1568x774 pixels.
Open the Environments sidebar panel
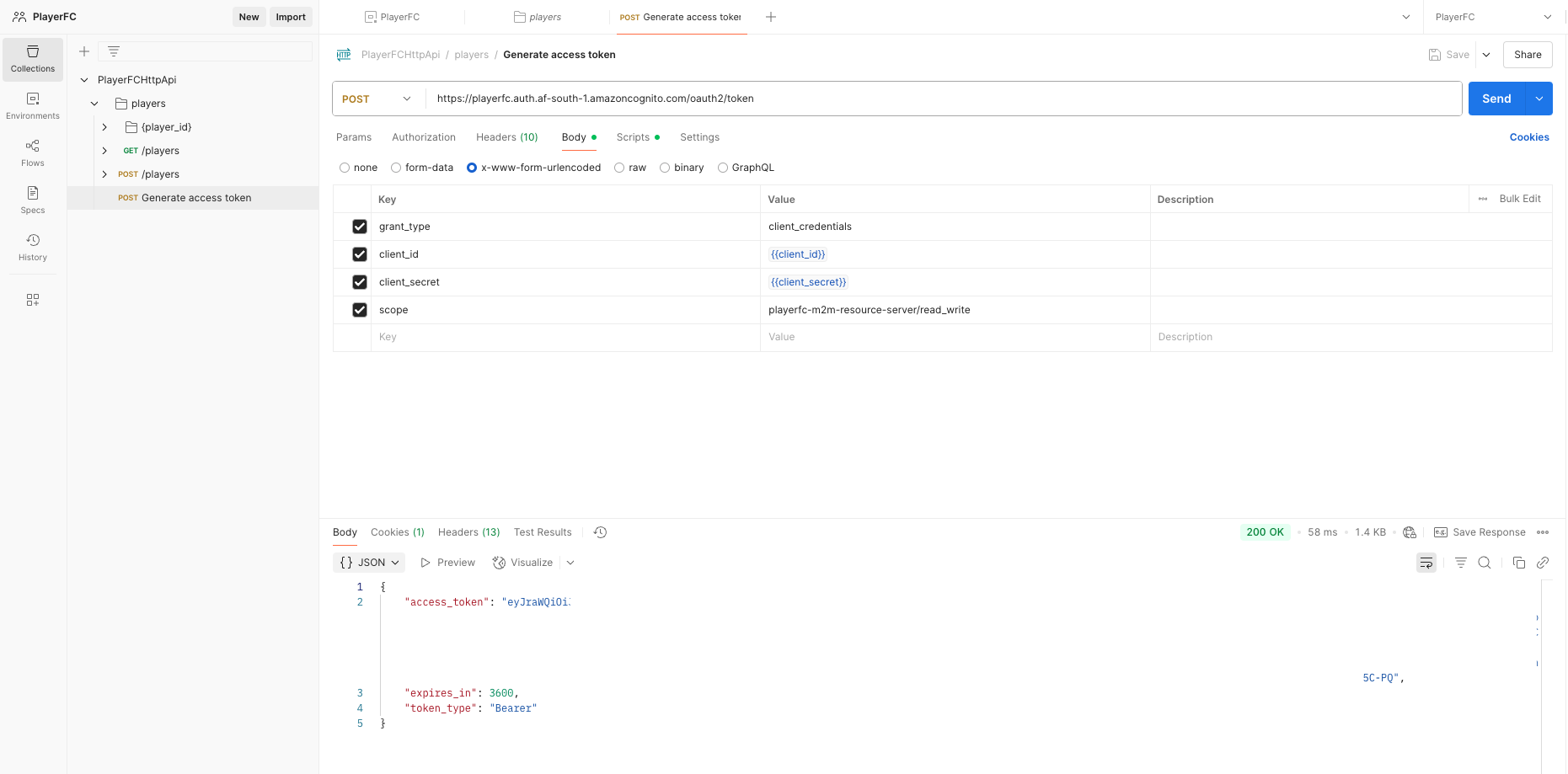click(x=33, y=106)
